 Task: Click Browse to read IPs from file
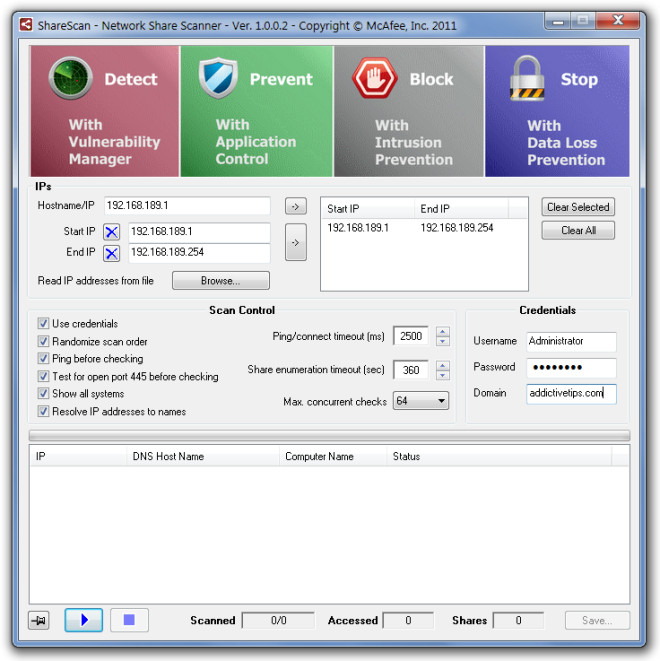tap(220, 281)
